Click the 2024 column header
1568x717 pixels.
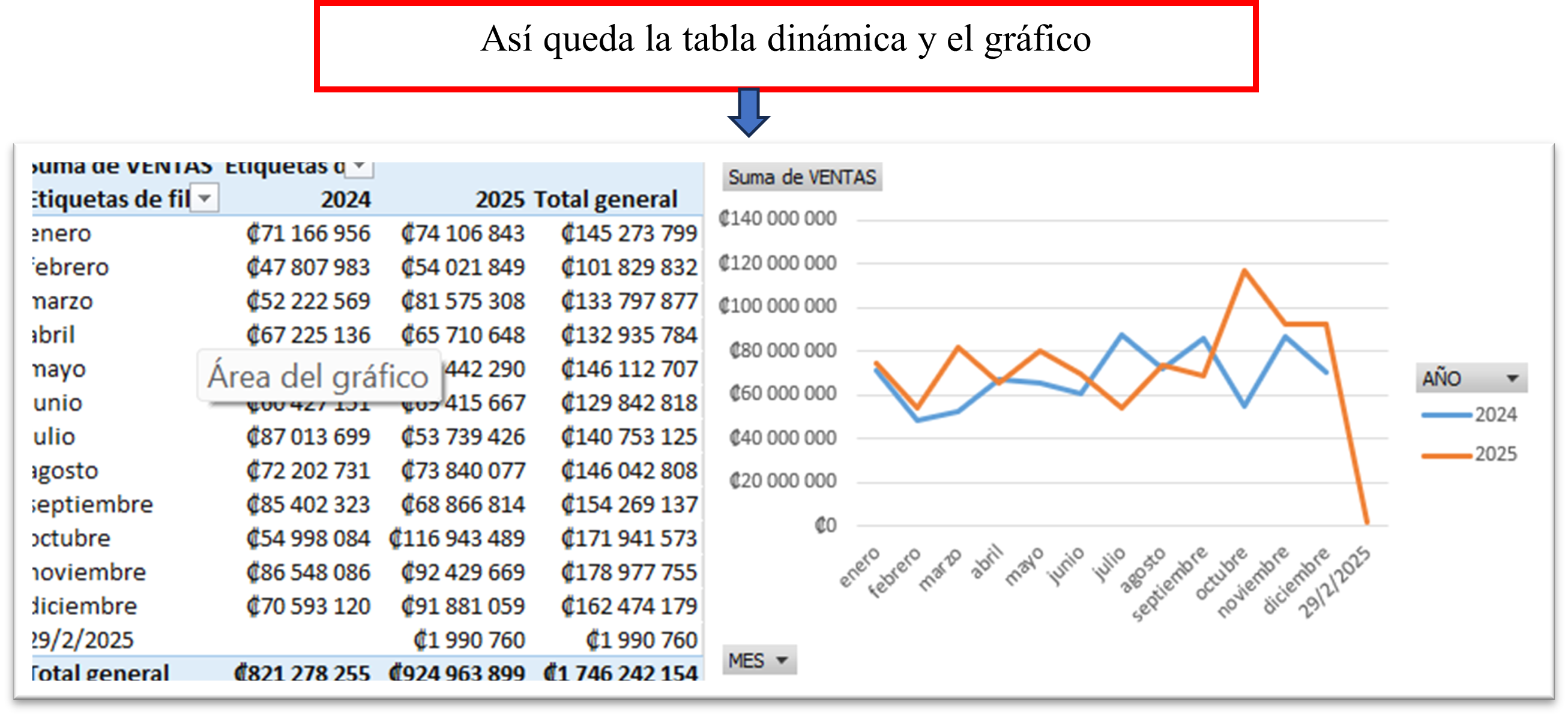(345, 199)
